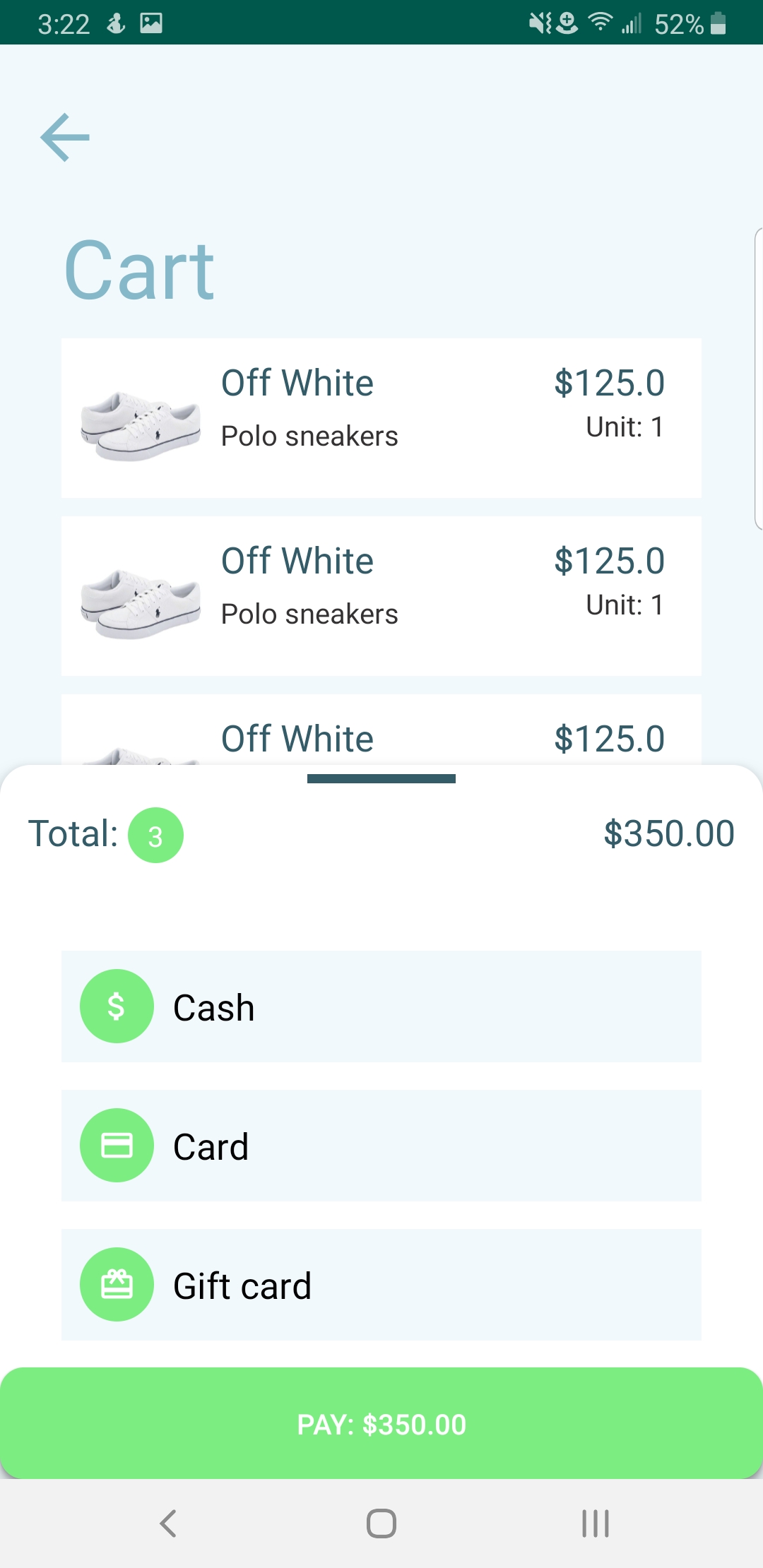
Task: Tap first Polo sneakers thumbnail image
Action: [140, 425]
